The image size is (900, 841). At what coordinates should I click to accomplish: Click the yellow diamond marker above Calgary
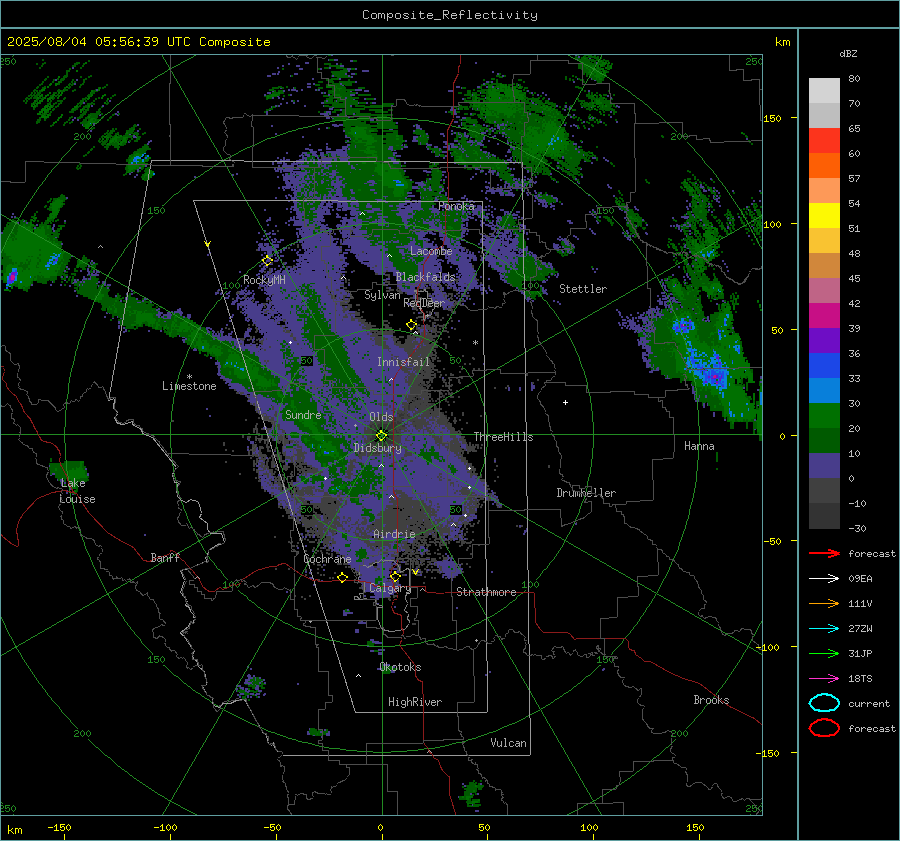[395, 576]
